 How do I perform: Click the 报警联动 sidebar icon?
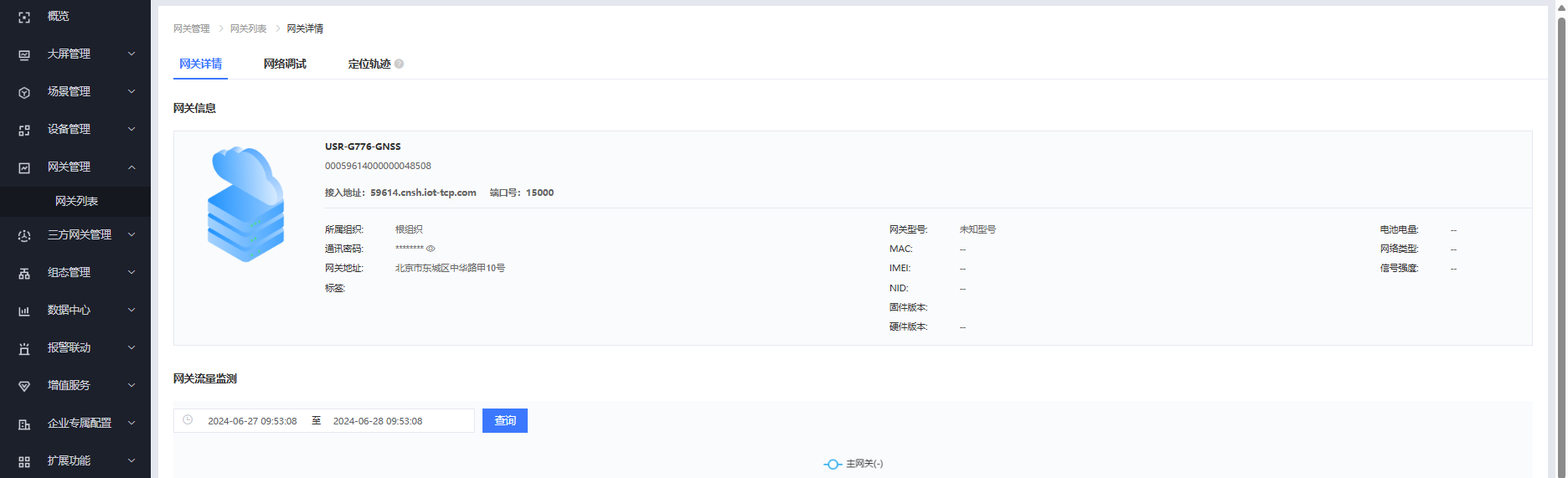(x=24, y=348)
